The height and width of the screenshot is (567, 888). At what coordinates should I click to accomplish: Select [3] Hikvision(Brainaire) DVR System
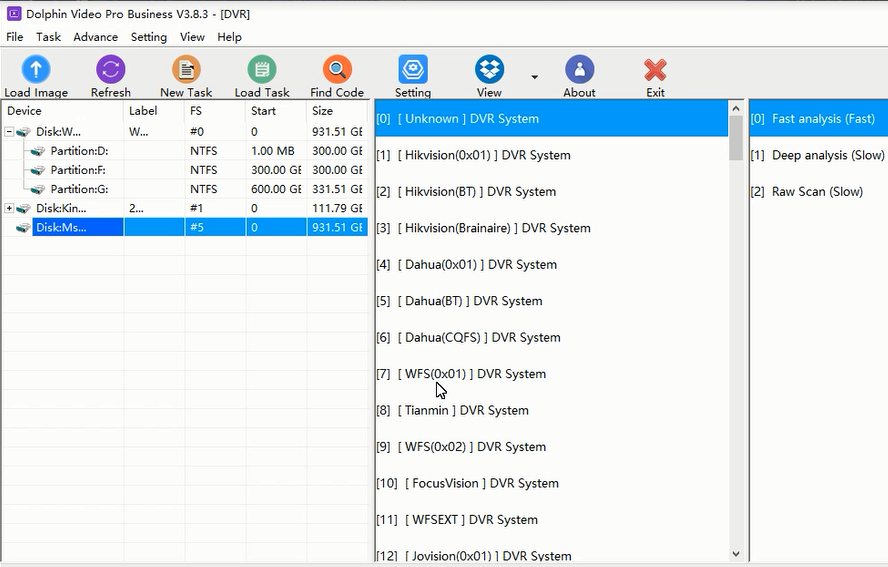pos(552,228)
